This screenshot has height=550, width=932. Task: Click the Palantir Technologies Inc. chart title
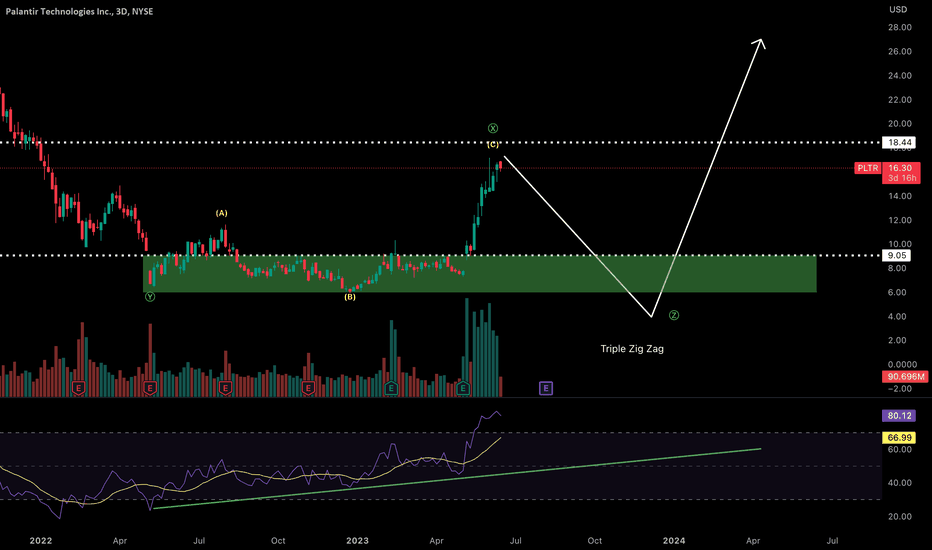pos(79,11)
